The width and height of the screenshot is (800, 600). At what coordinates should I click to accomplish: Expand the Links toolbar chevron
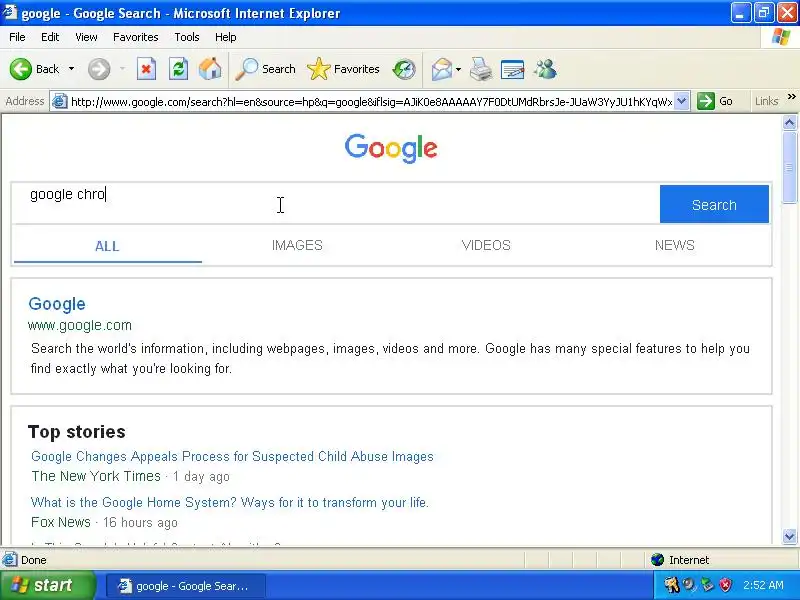tap(791, 97)
